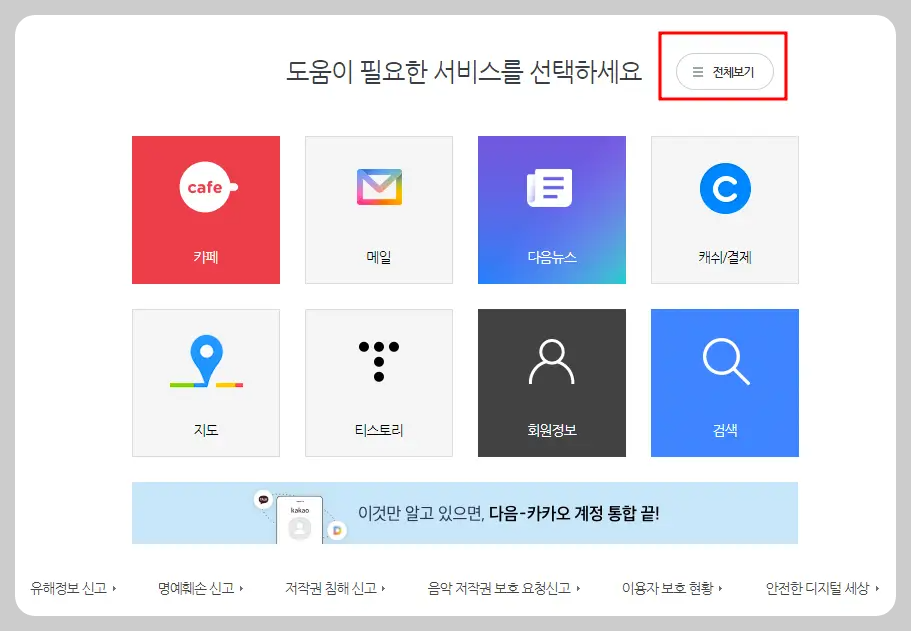Go to 저작권 침해 신고 link
Viewport: 911px width, 631px height.
(x=335, y=589)
